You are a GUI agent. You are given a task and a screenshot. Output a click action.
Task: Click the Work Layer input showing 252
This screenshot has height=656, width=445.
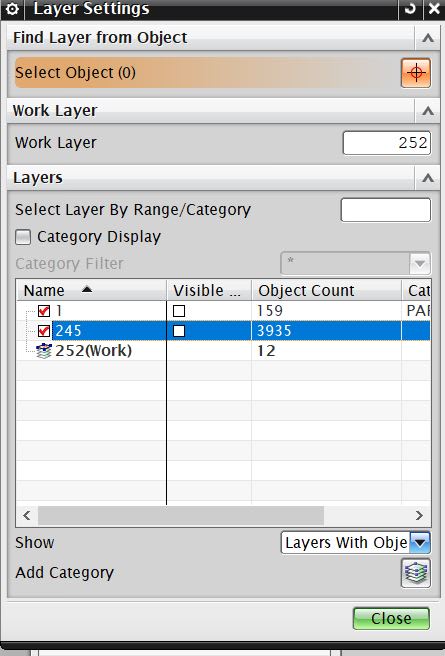click(x=386, y=143)
